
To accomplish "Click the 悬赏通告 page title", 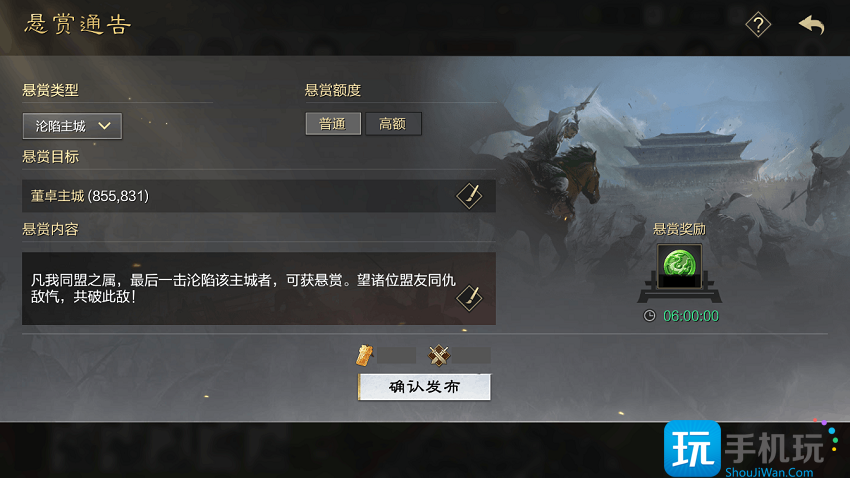I will tap(78, 24).
